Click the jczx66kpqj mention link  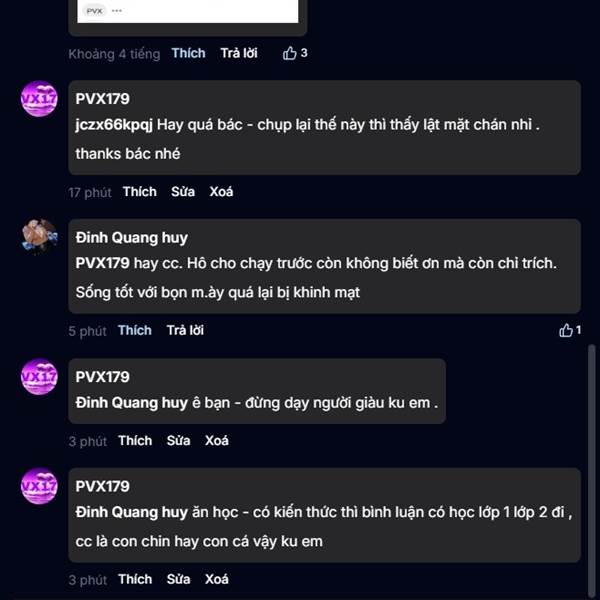click(x=114, y=125)
